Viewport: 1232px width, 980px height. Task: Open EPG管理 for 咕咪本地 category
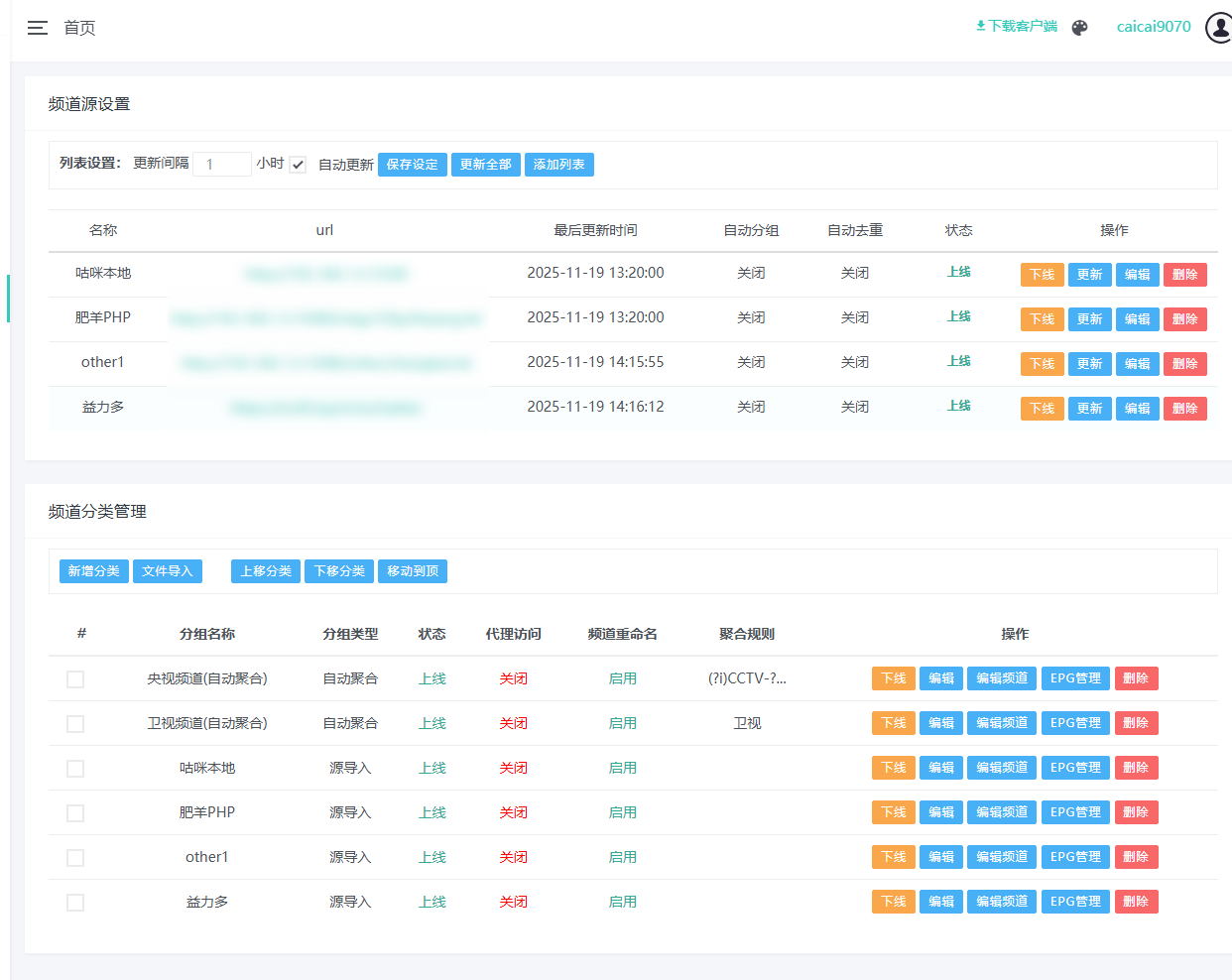point(1076,768)
